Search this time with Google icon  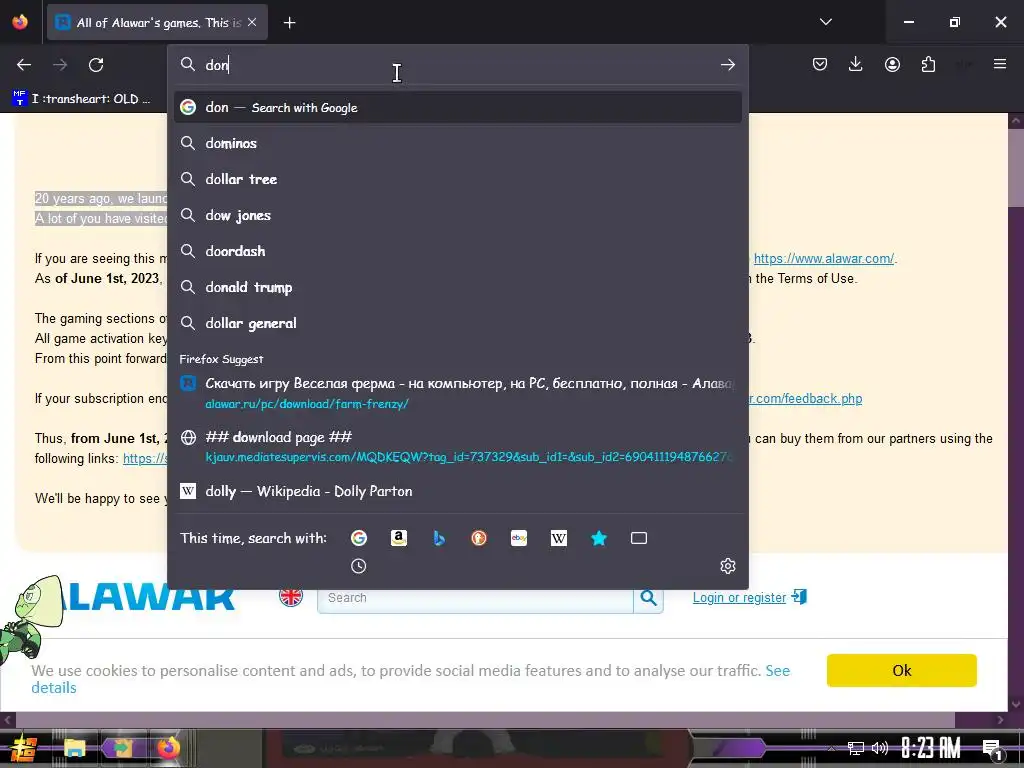coord(359,537)
